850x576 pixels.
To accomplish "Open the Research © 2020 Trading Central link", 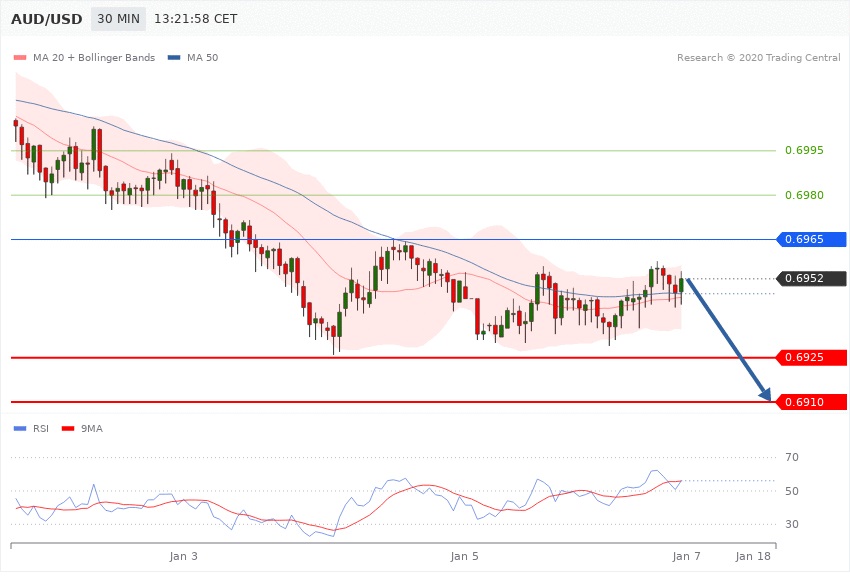I will pos(758,58).
